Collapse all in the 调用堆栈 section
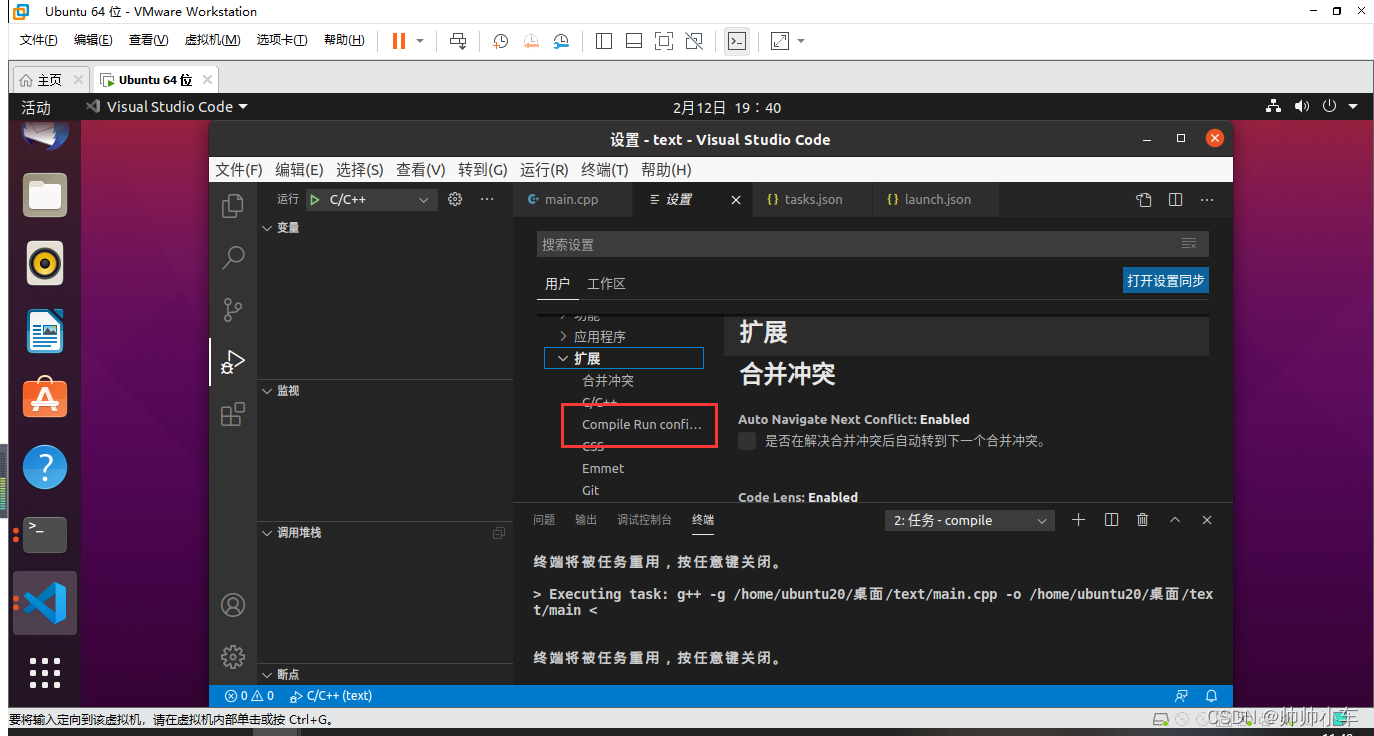Screen dimensions: 1374x736 coord(499,533)
